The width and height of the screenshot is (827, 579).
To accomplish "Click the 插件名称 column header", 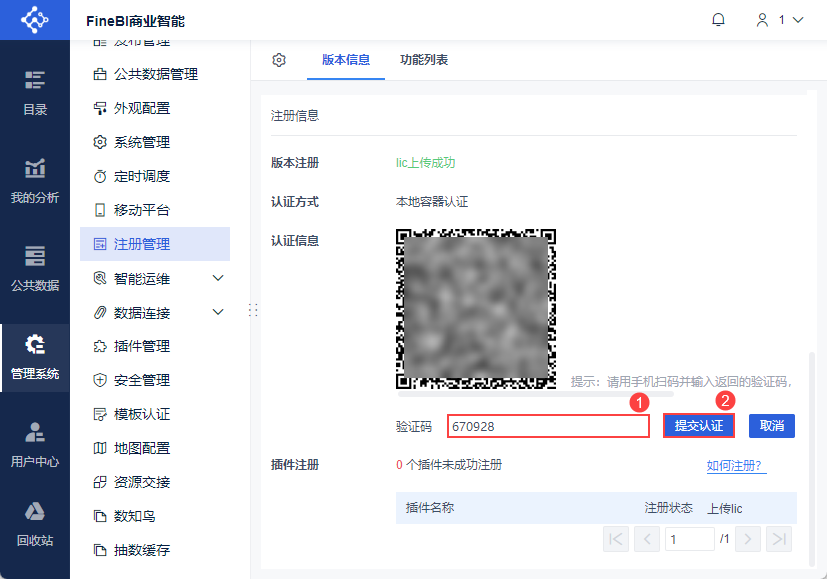I will pos(430,508).
